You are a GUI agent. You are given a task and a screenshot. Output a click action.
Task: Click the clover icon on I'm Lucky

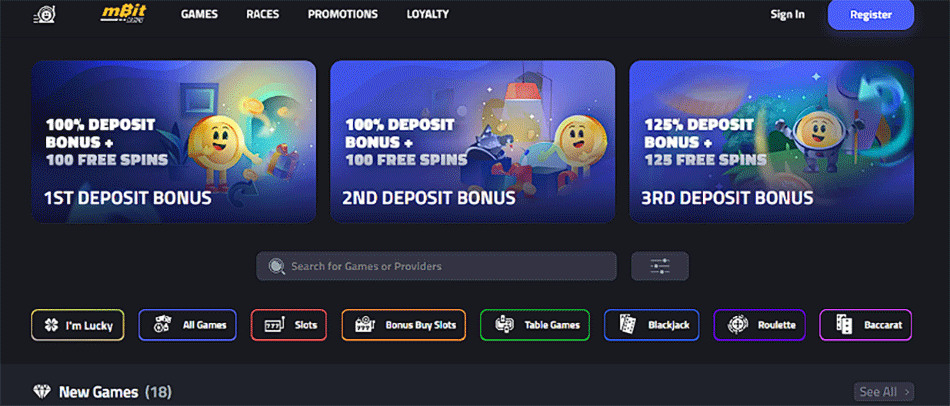(x=52, y=325)
